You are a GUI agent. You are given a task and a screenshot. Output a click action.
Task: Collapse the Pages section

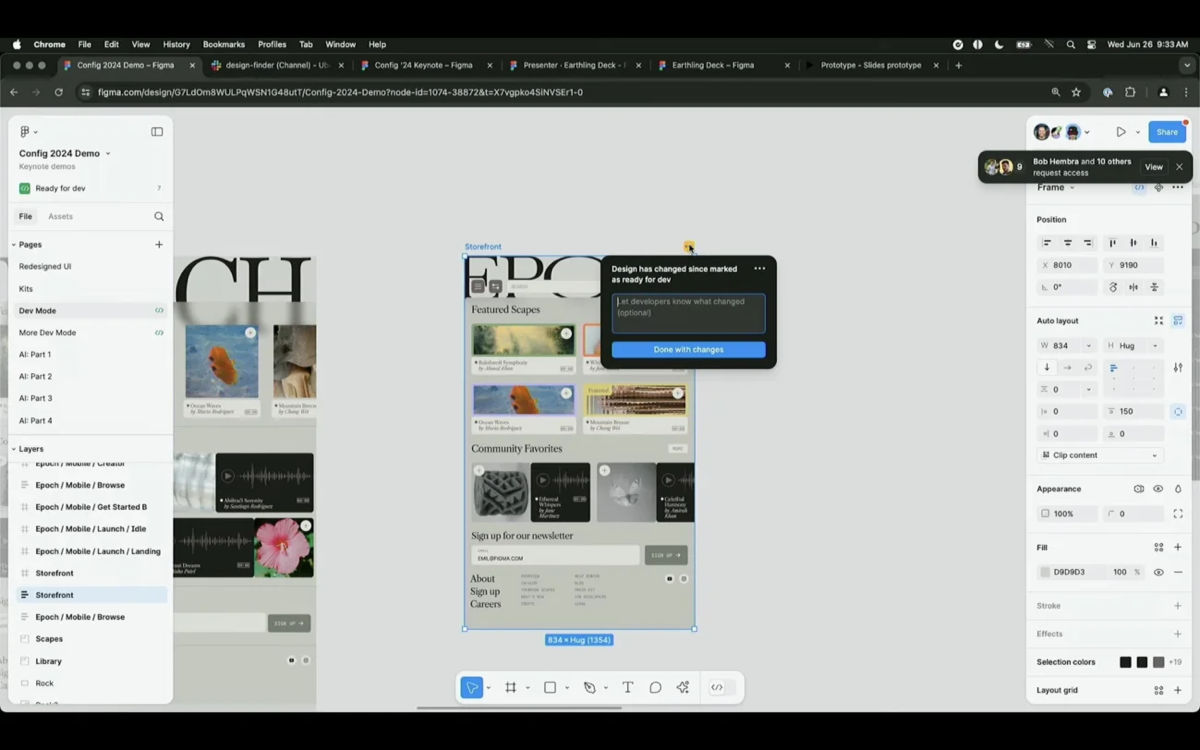pos(14,244)
